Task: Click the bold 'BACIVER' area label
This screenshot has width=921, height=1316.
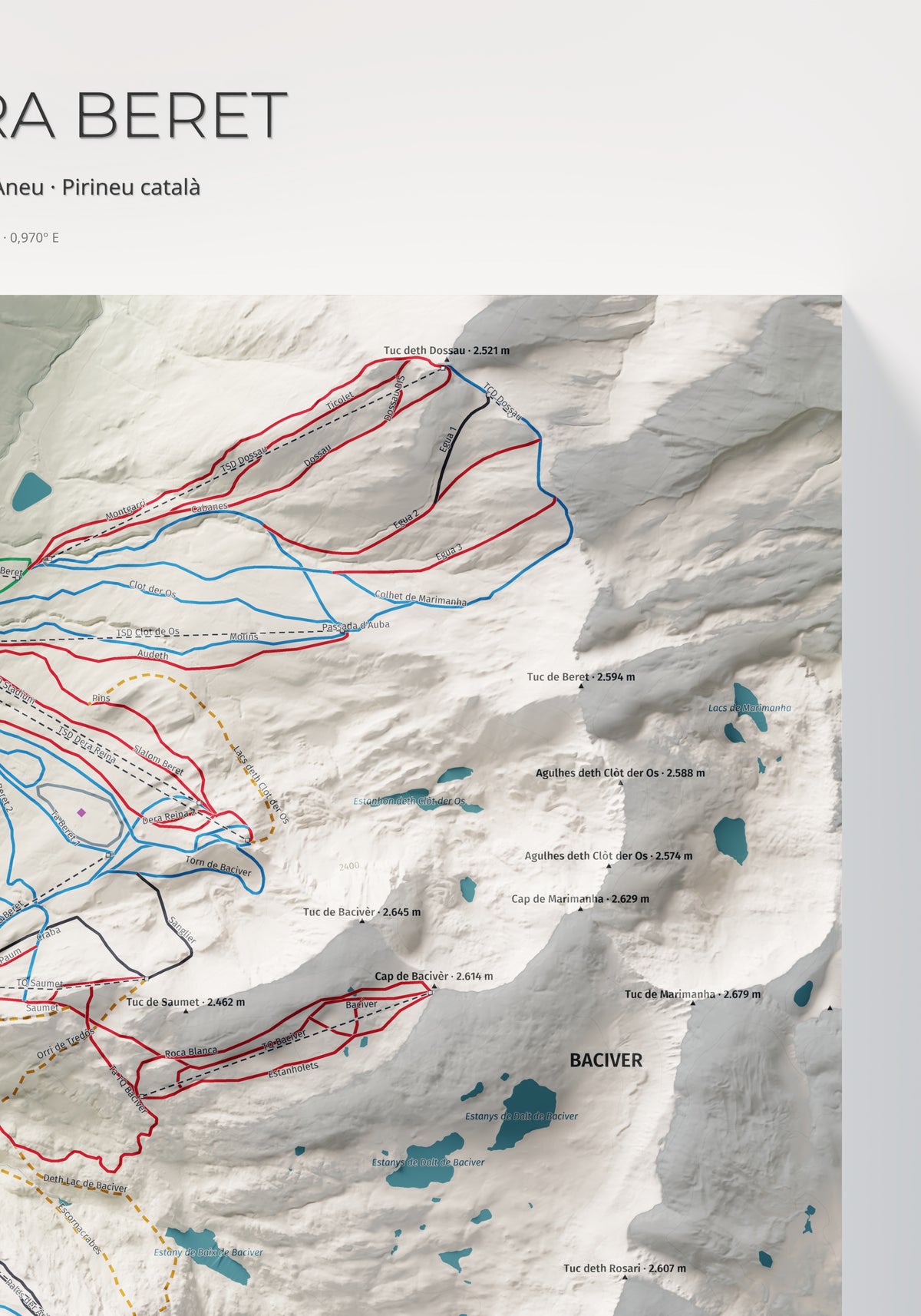Action: coord(606,1060)
